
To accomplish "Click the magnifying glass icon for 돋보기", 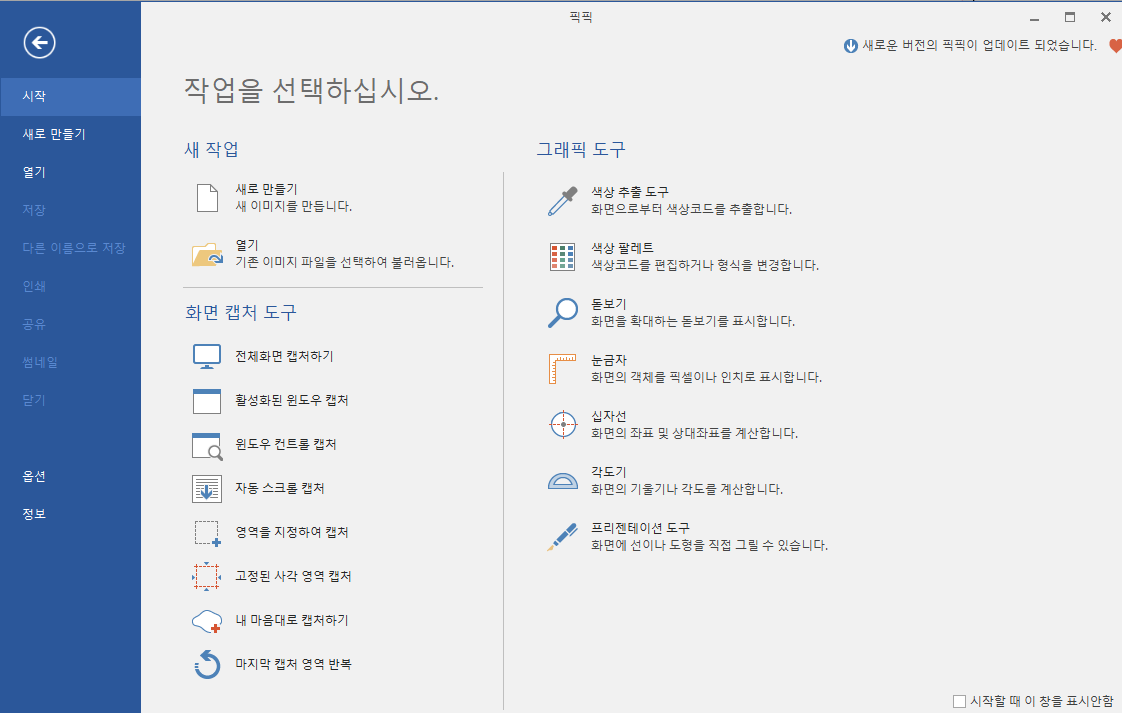I will click(562, 313).
